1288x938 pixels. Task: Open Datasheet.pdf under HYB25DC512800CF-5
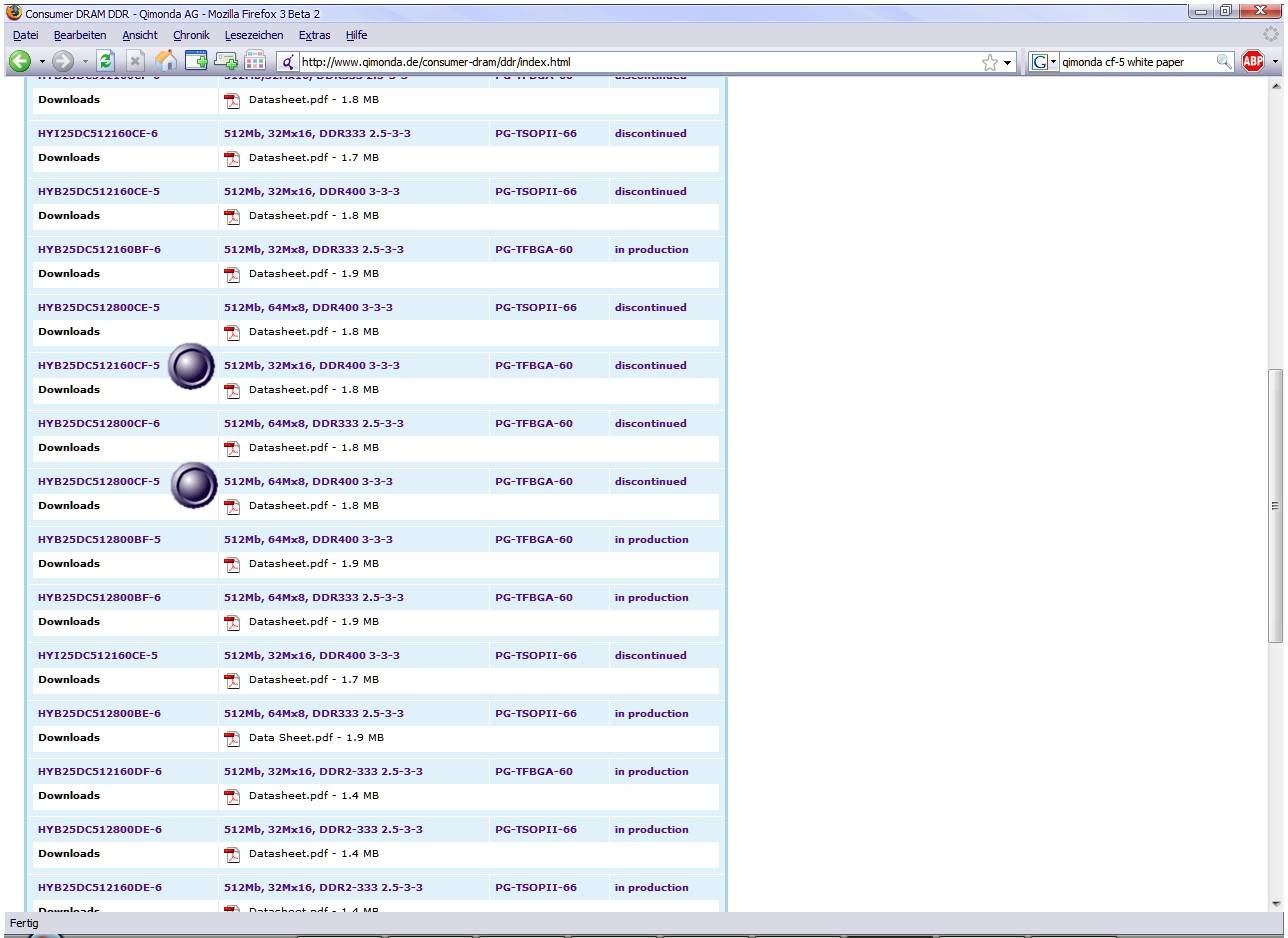coord(314,506)
